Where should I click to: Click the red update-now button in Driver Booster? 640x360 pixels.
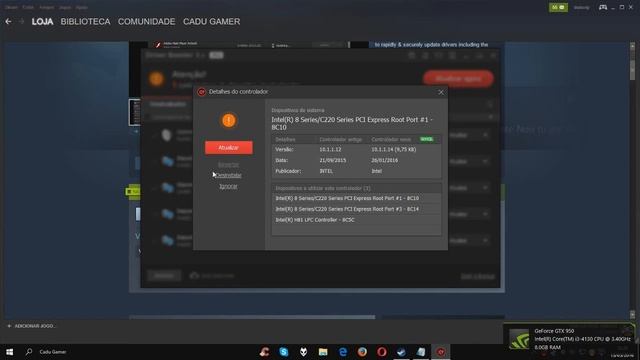pyautogui.click(x=458, y=78)
